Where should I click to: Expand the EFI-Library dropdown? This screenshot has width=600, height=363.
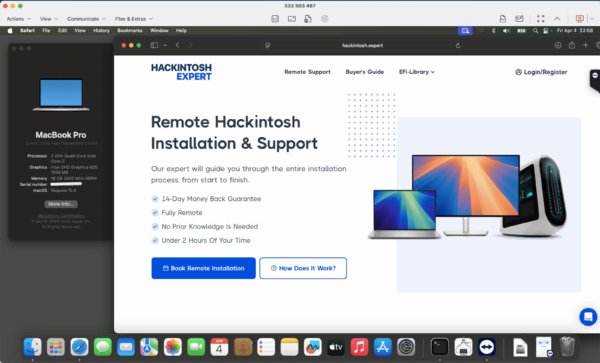pos(417,72)
